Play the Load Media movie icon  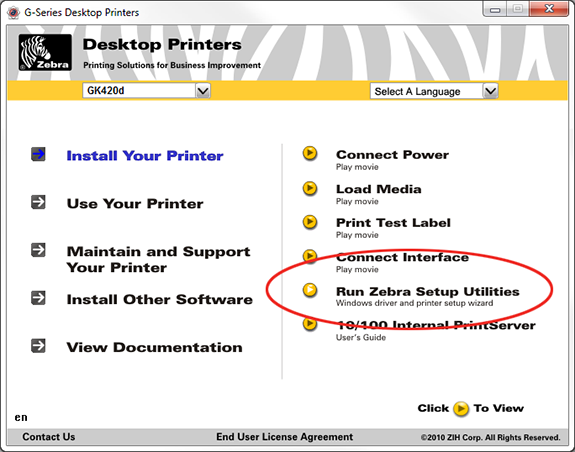click(x=310, y=188)
